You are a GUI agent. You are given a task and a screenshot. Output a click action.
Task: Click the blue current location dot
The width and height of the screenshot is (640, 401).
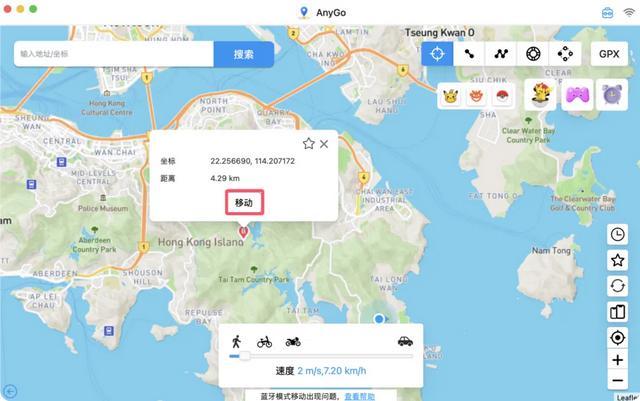click(379, 319)
